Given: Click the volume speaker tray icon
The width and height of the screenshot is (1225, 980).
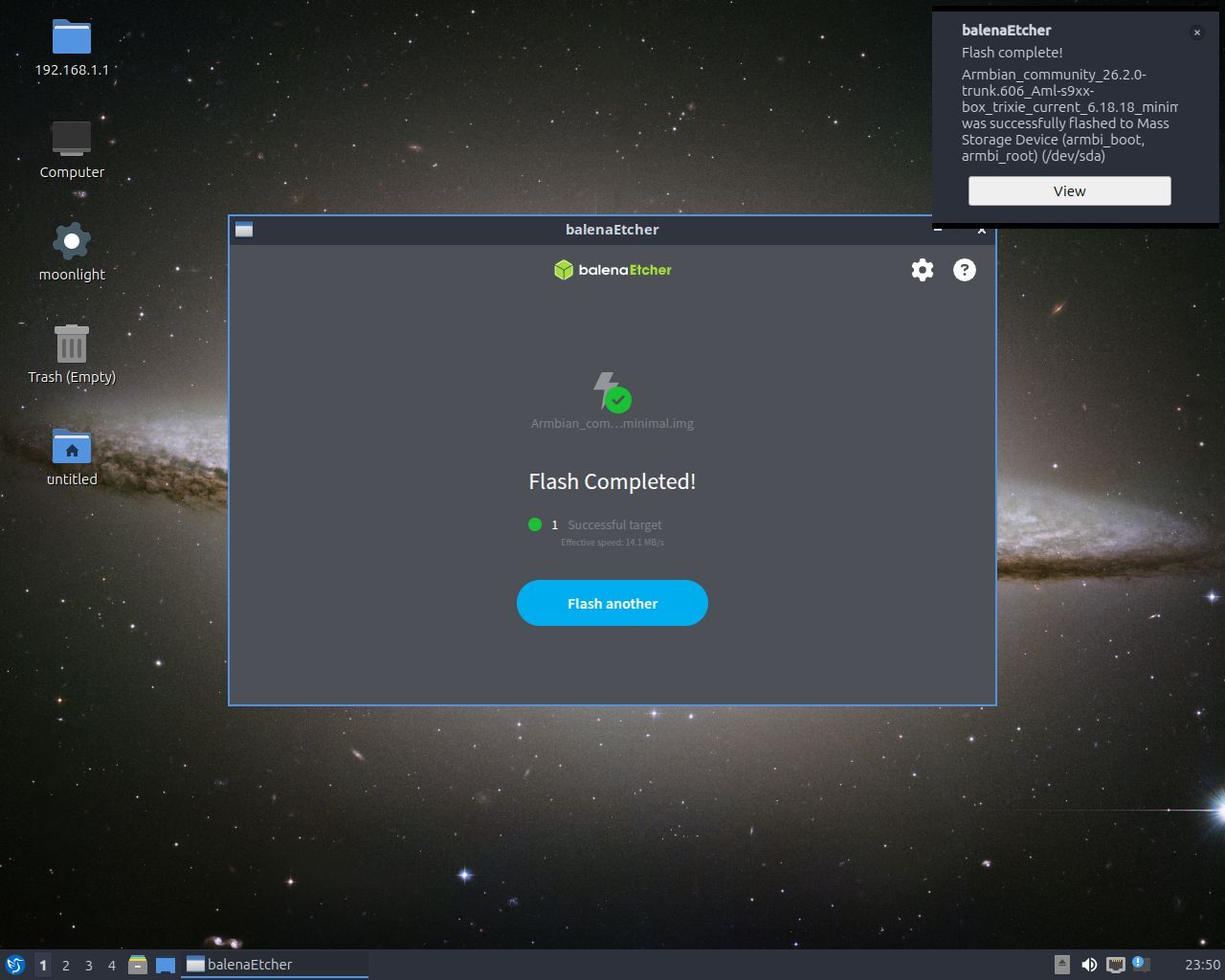Looking at the screenshot, I should (x=1089, y=965).
